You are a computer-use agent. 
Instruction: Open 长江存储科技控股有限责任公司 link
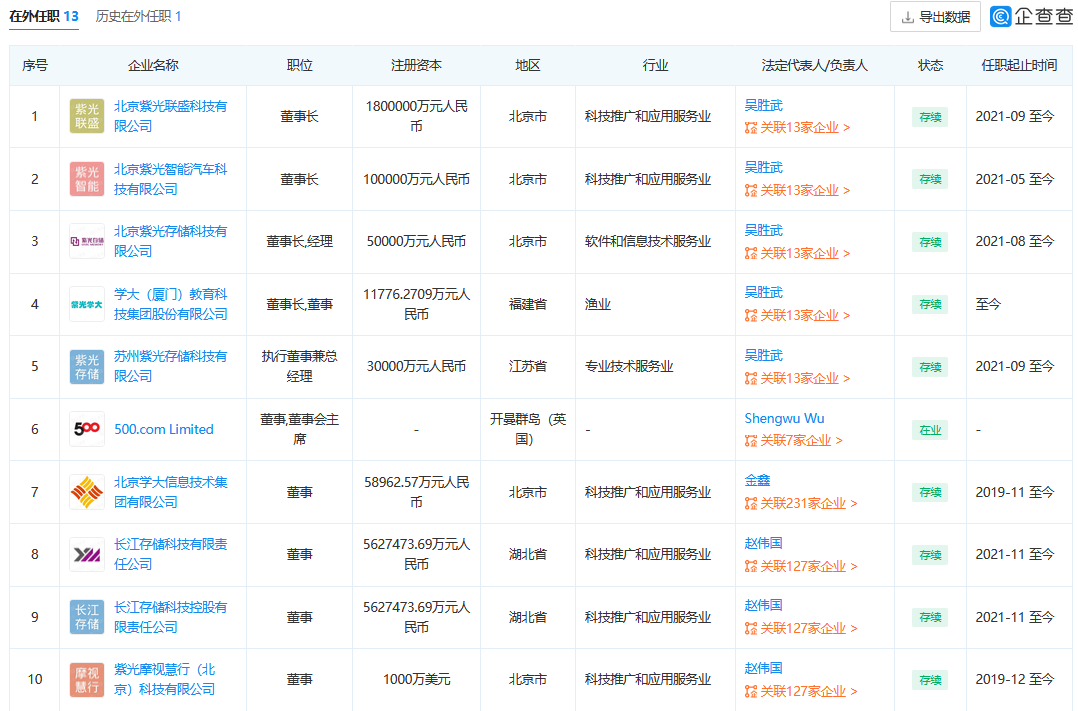click(x=170, y=617)
